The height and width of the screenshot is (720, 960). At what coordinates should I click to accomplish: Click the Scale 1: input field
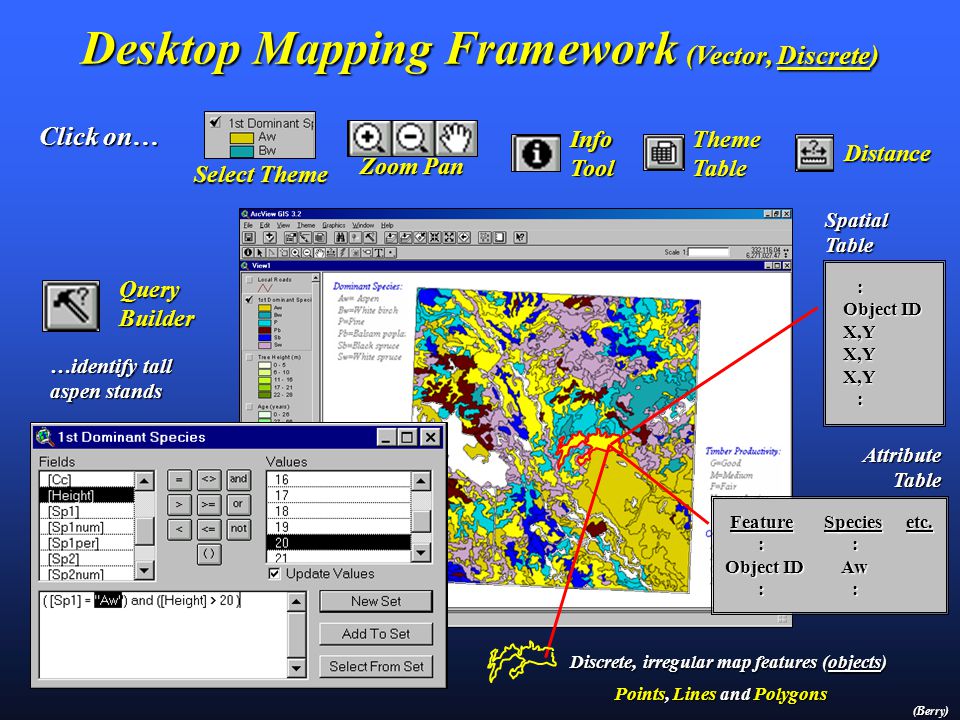(x=708, y=252)
